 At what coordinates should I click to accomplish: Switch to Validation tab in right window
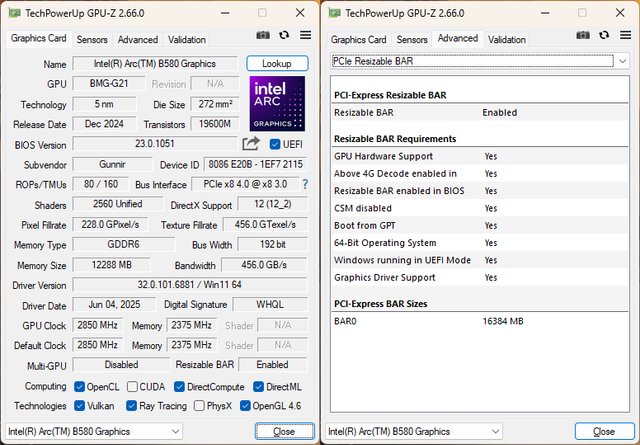point(507,40)
